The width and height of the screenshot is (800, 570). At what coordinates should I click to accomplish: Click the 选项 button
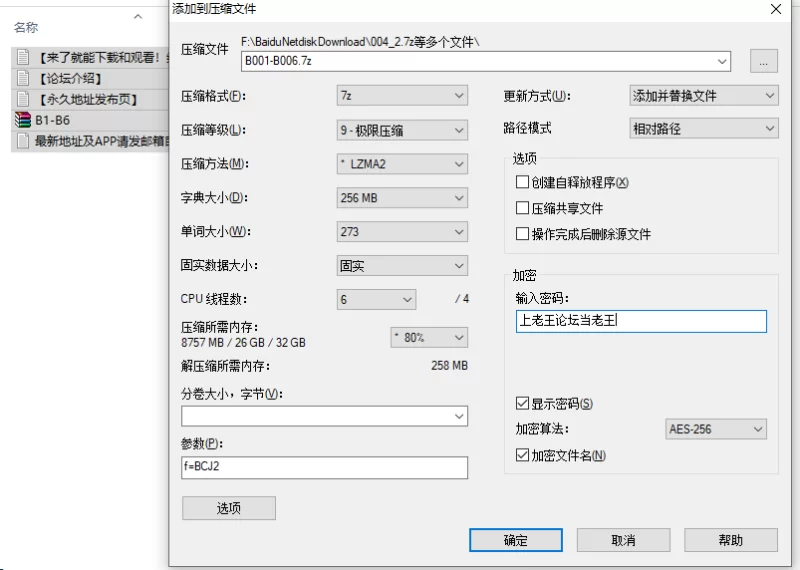(229, 508)
